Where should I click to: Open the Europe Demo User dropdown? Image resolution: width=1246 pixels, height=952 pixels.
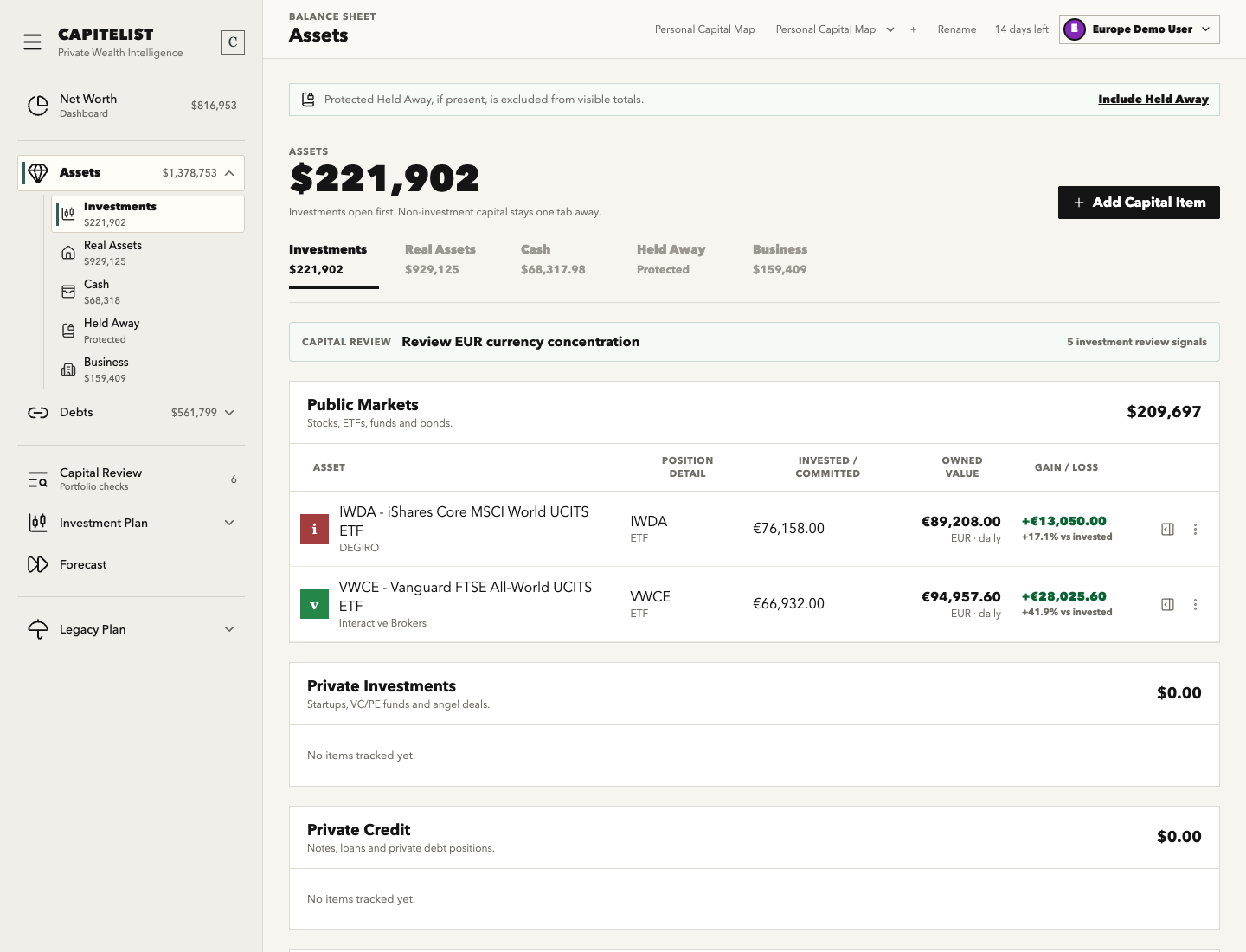(x=1139, y=29)
